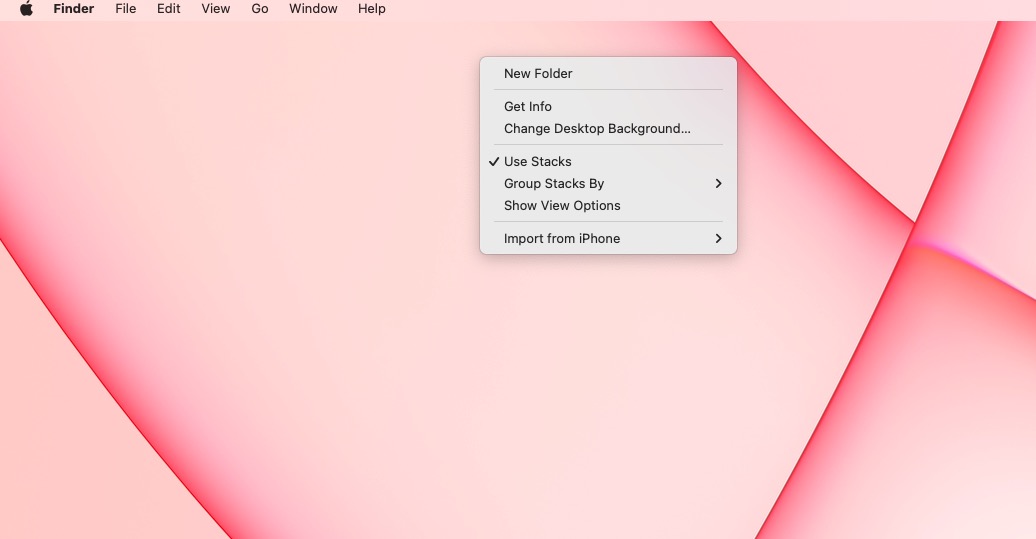Click the checkmark icon beside Use Stacks
Image resolution: width=1036 pixels, height=539 pixels.
[494, 161]
